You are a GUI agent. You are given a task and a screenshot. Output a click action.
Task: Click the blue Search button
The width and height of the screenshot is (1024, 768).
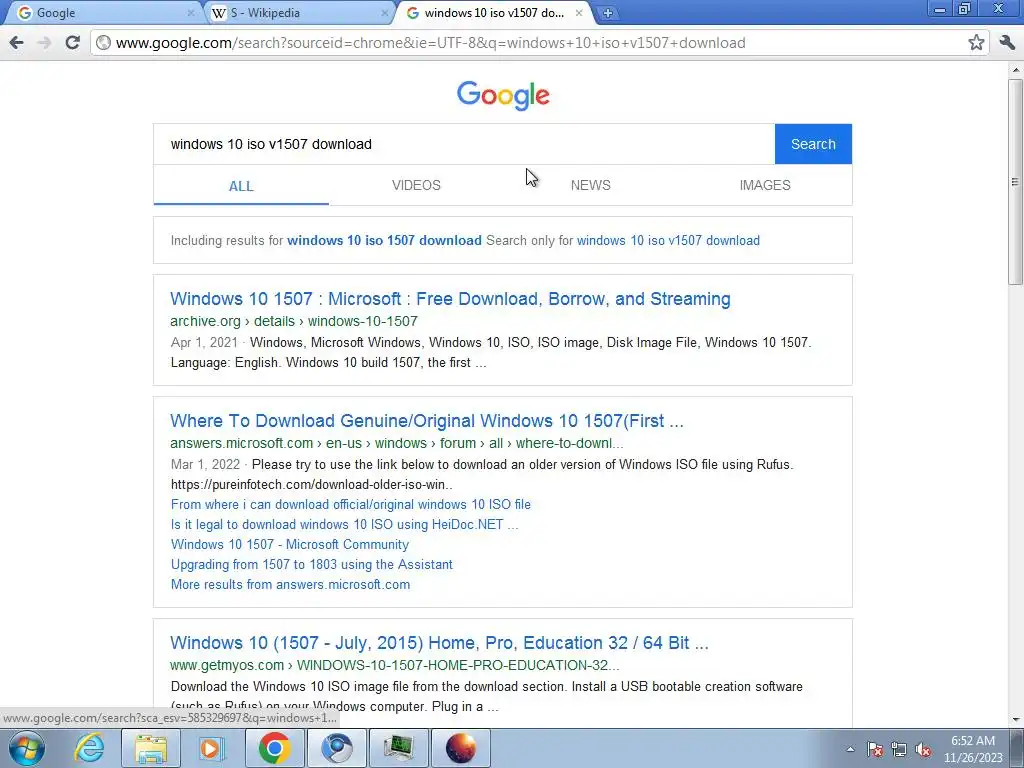(x=813, y=144)
